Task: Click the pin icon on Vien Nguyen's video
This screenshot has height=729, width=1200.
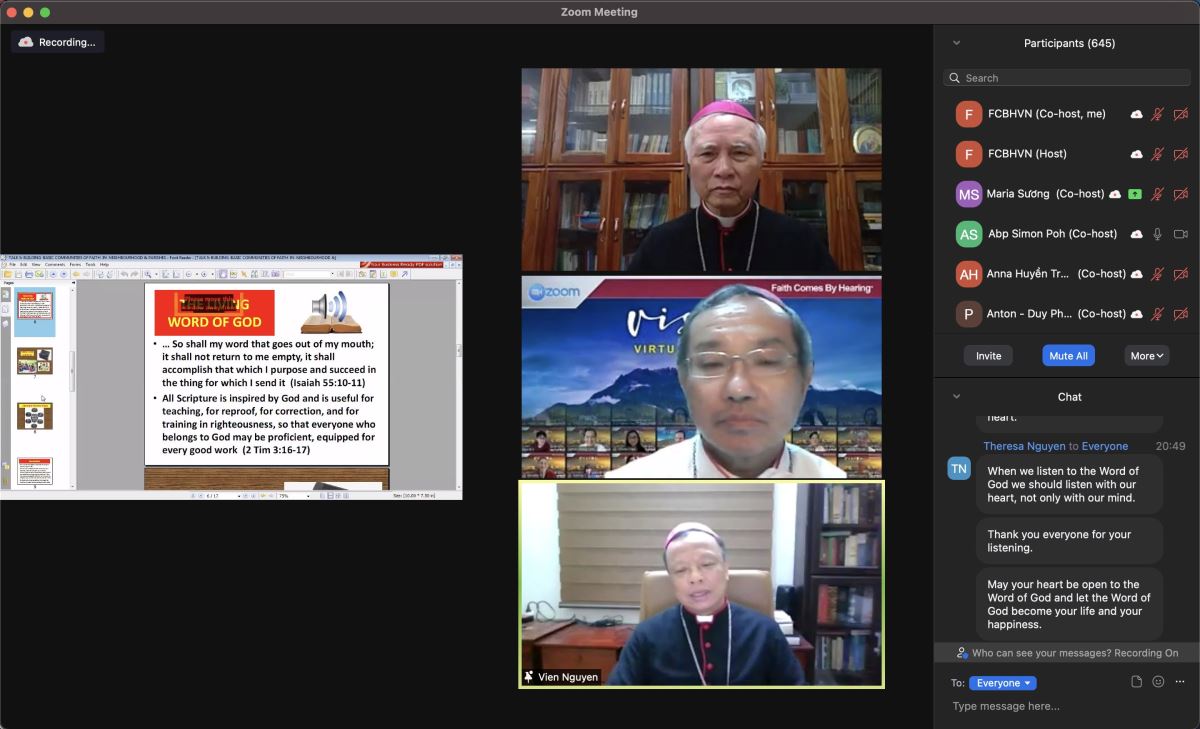Action: point(529,677)
